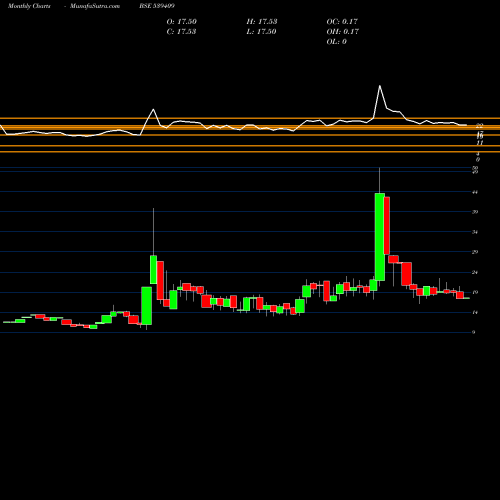Click the "Monthly Charts" title text
The width and height of the screenshot is (500, 500).
(29, 6)
